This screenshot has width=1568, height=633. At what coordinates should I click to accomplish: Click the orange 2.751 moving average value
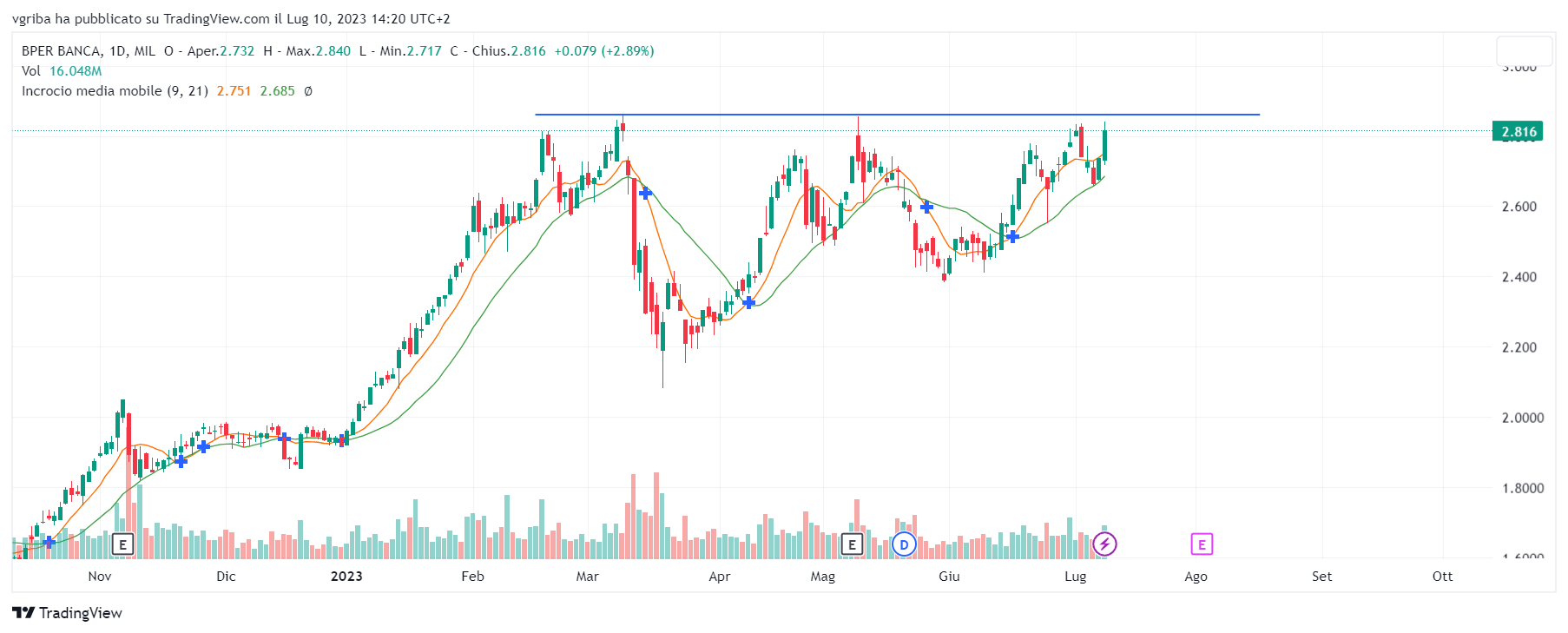234,91
